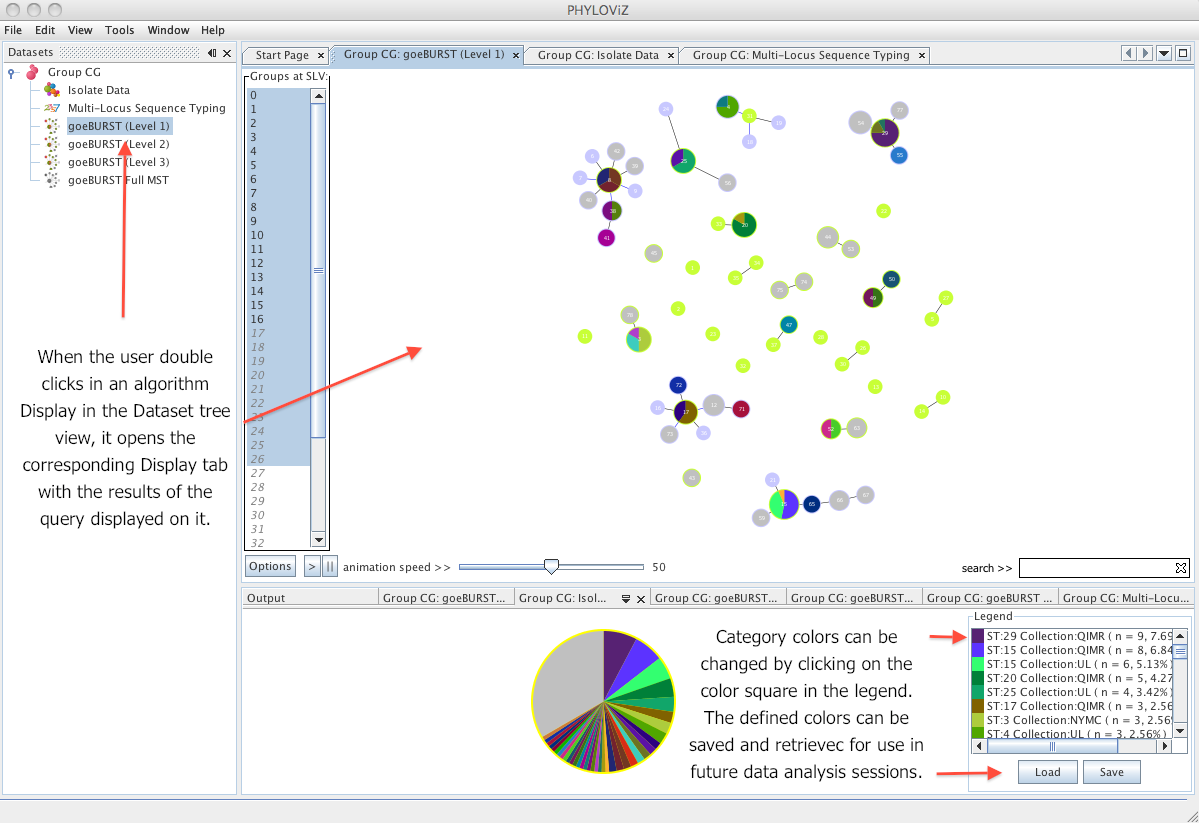Pause the graph animation
The image size is (1199, 823).
[330, 567]
